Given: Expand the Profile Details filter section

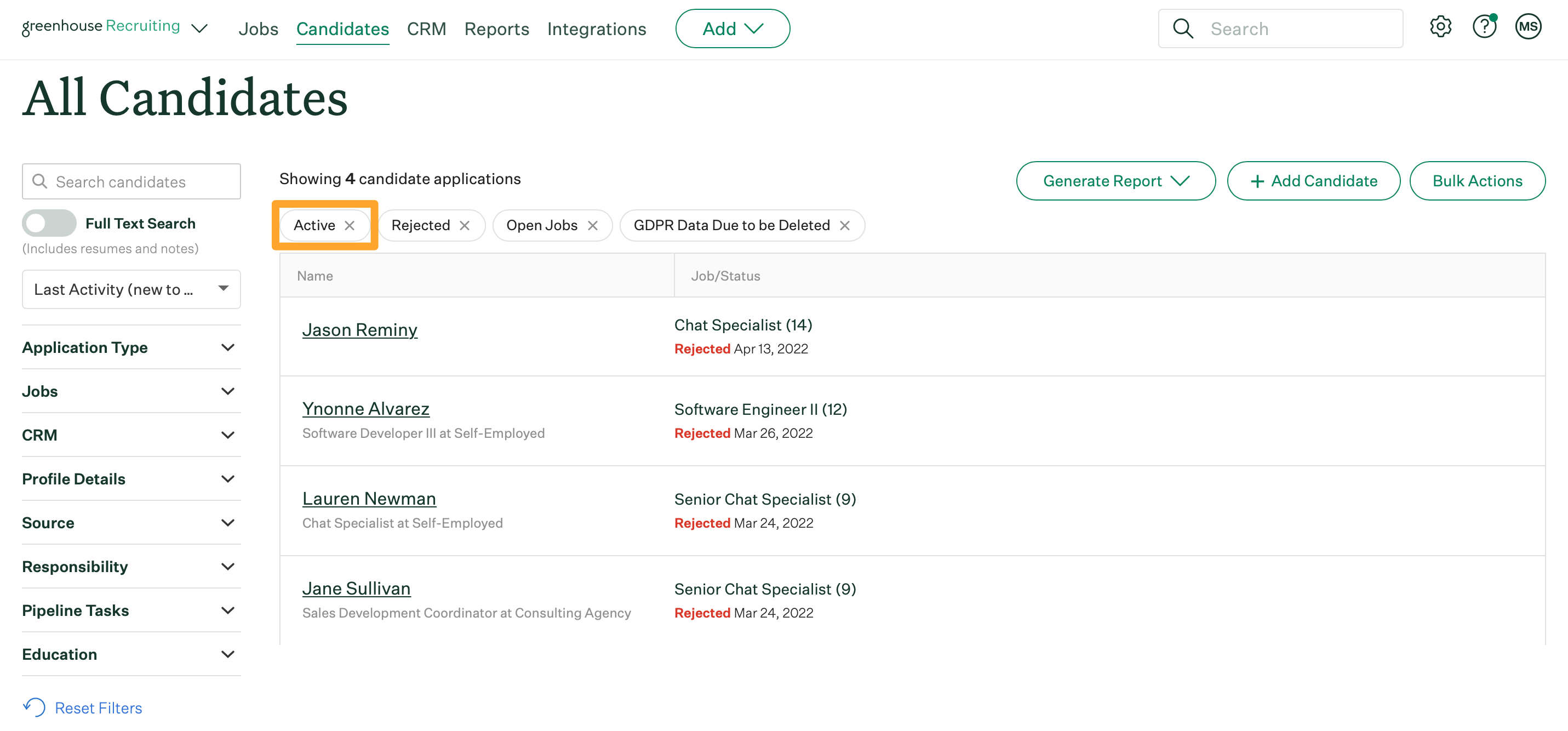Looking at the screenshot, I should point(131,479).
